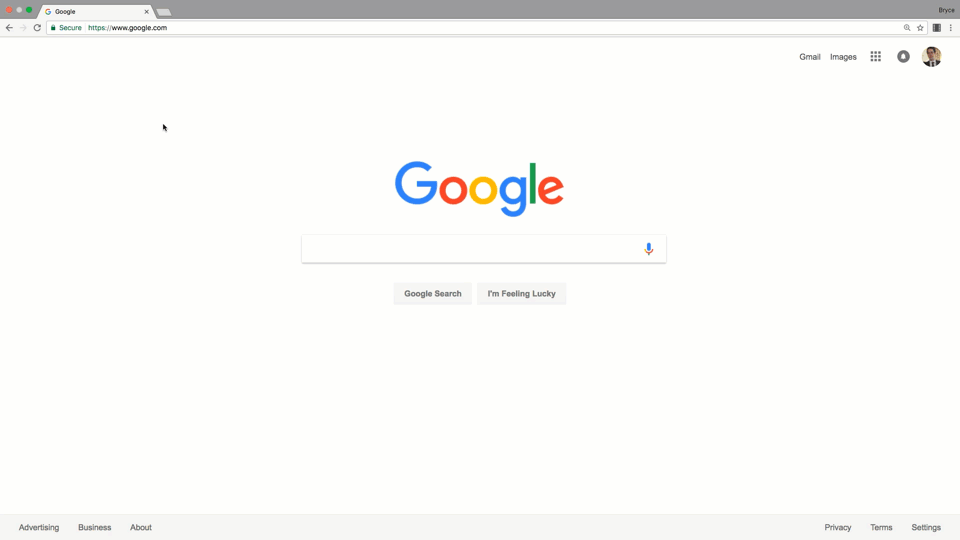Start voice search with microphone icon
Image resolution: width=960 pixels, height=540 pixels.
[648, 249]
